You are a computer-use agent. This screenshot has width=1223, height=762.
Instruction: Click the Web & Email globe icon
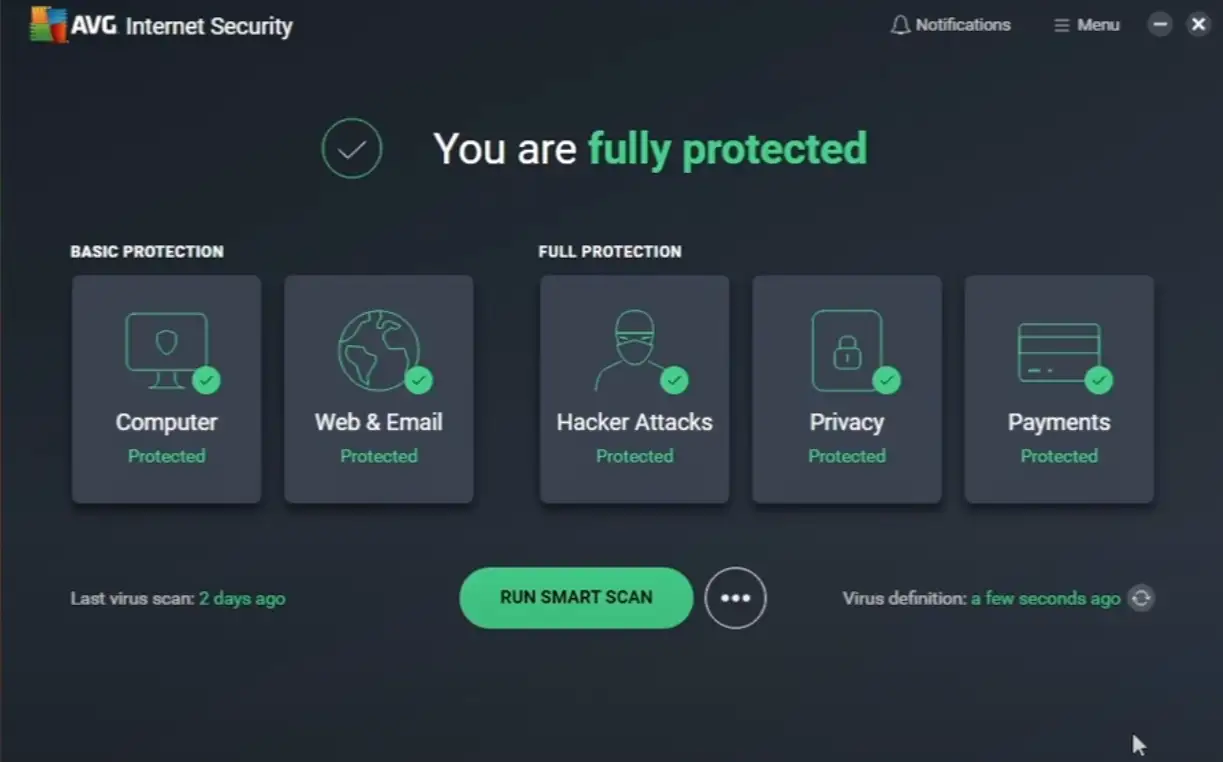pyautogui.click(x=378, y=350)
